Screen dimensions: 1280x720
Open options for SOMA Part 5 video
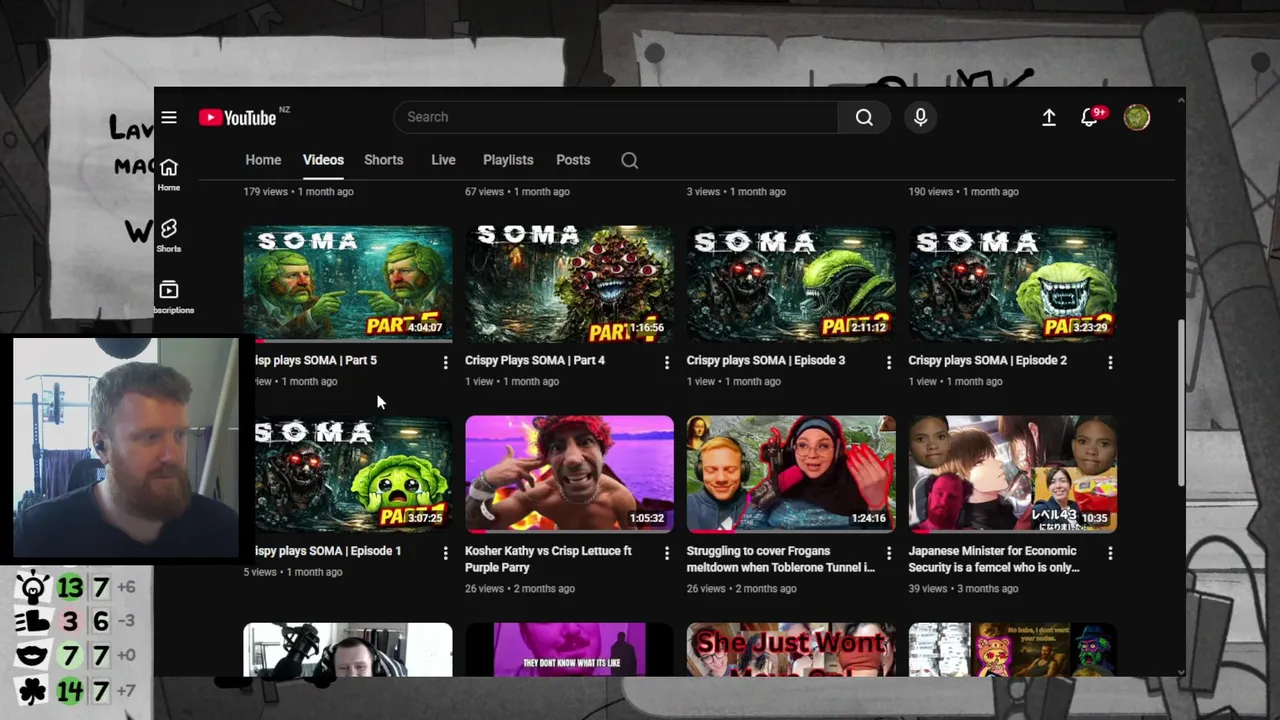pos(446,362)
